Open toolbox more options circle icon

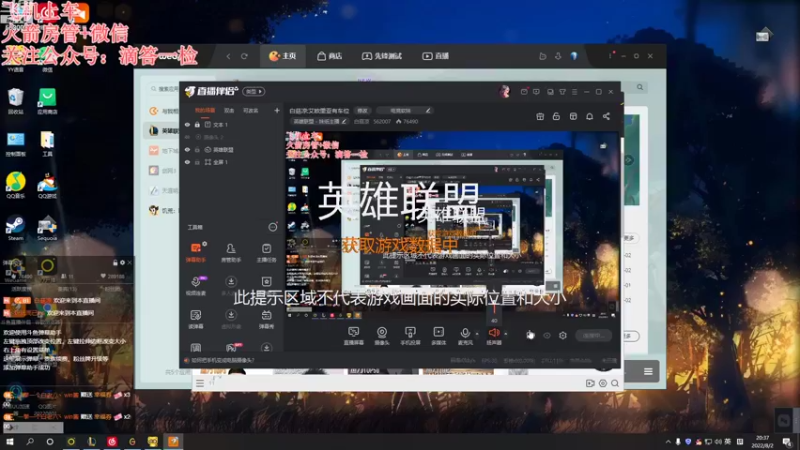tap(273, 227)
